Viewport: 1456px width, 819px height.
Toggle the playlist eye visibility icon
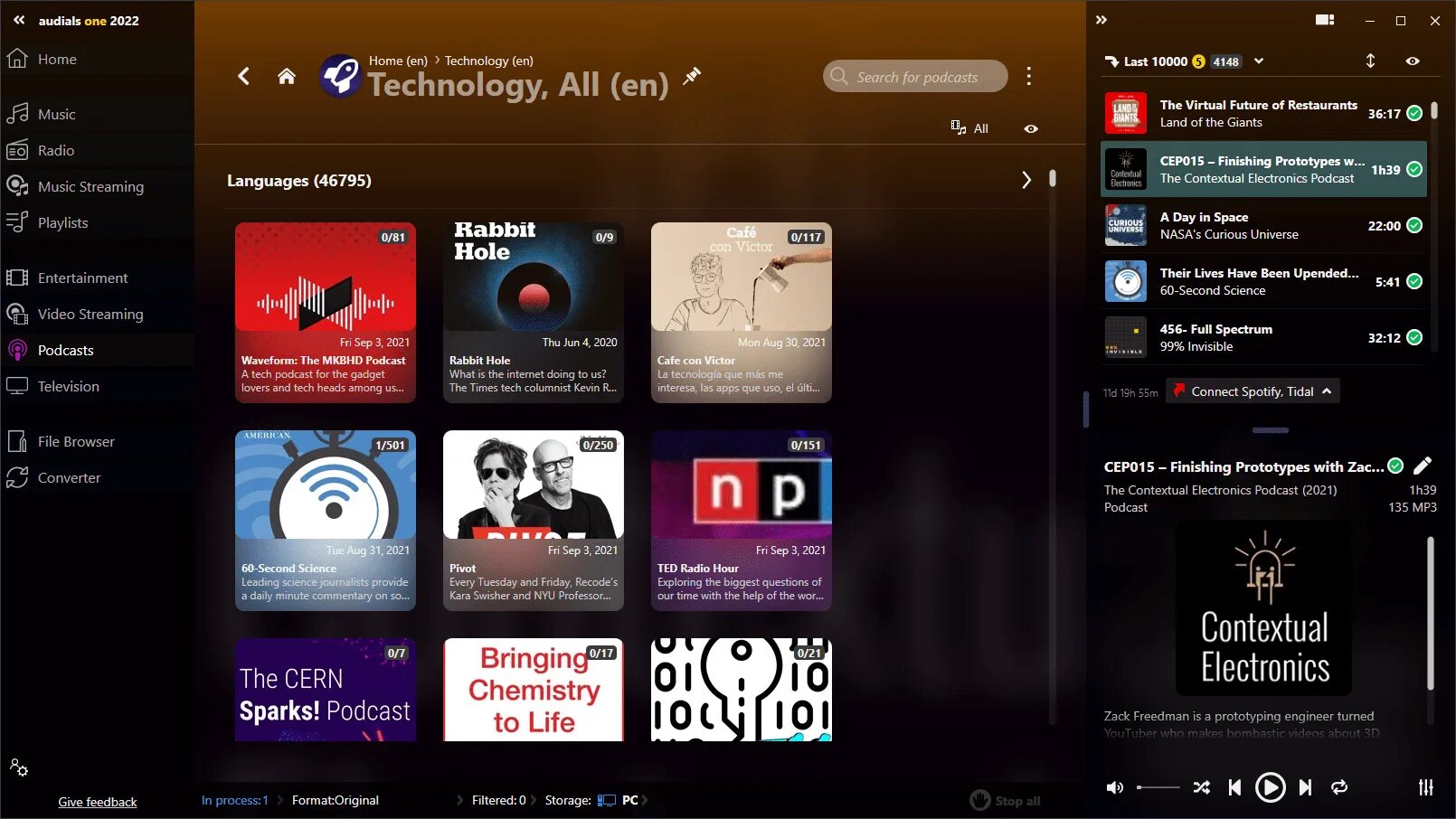click(1413, 61)
